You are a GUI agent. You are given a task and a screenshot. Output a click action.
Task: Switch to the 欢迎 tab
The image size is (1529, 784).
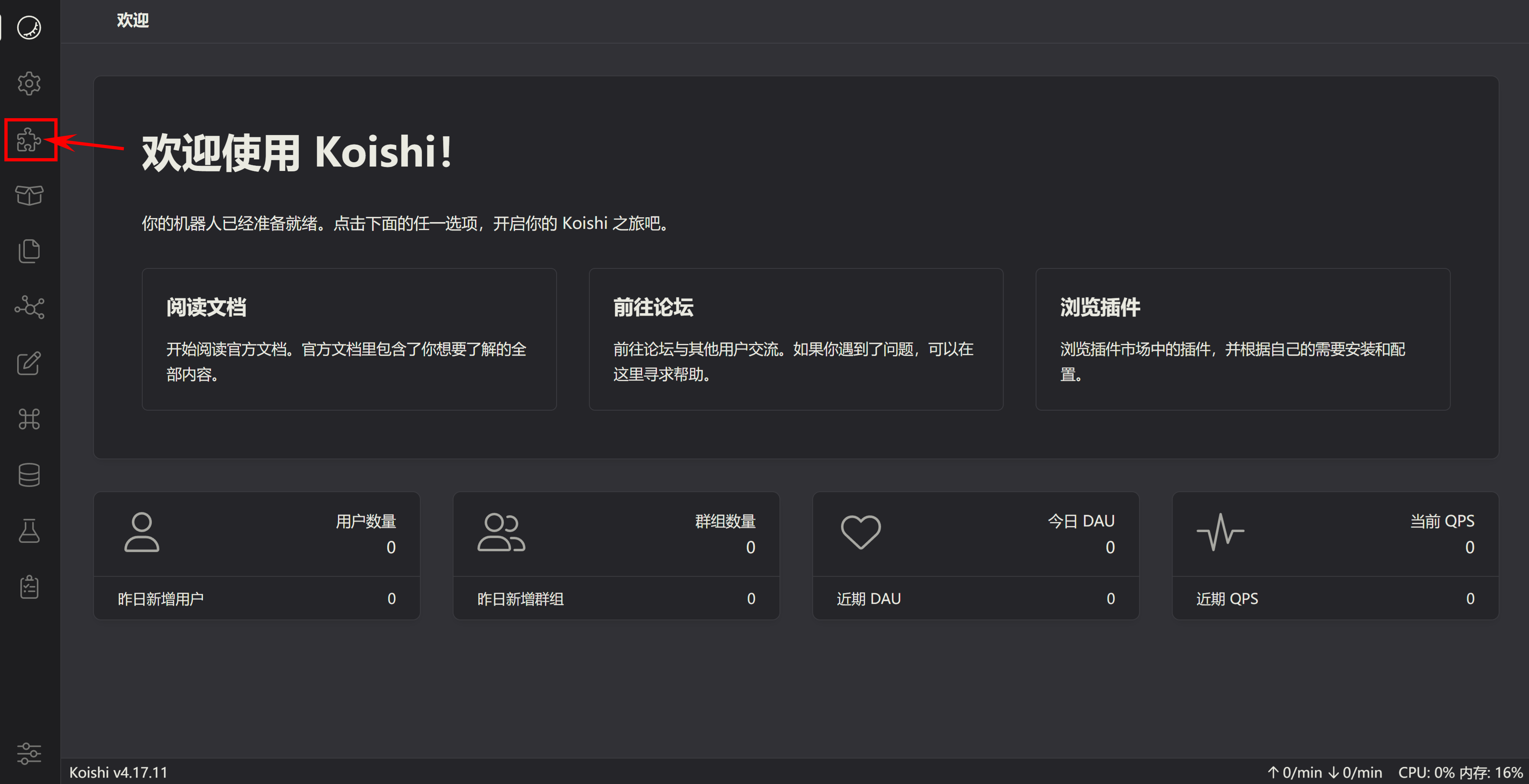132,20
